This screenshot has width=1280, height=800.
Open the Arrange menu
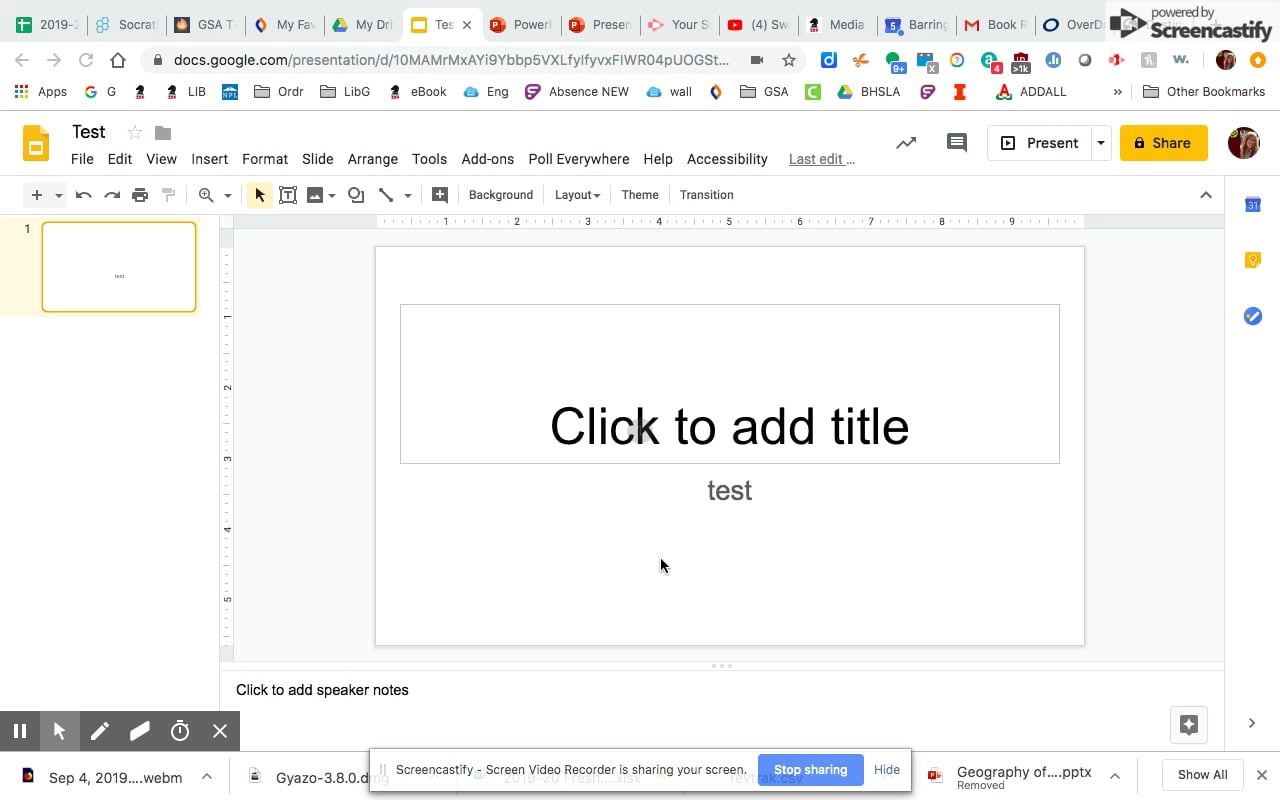point(373,159)
